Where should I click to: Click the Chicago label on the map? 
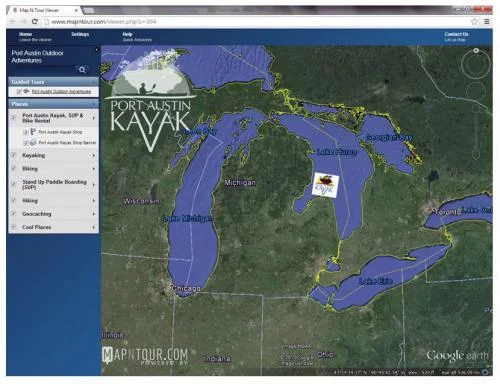click(186, 288)
